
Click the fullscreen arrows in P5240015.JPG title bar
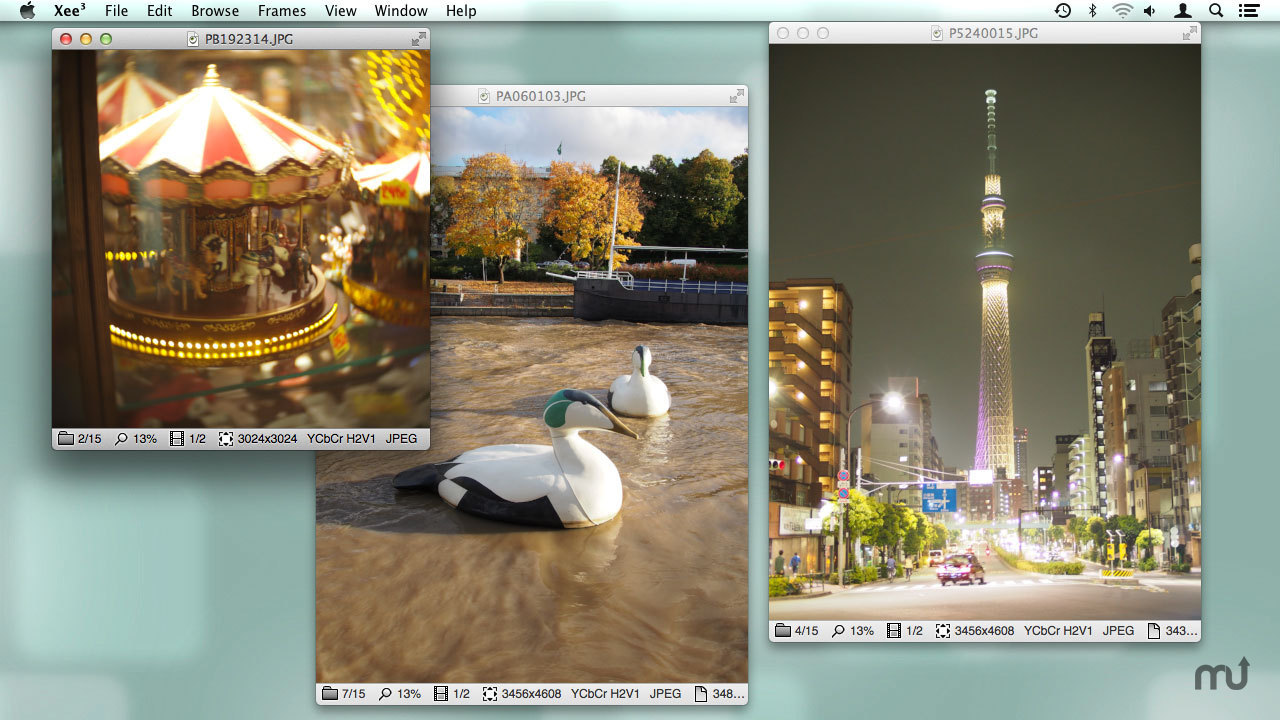click(x=1189, y=33)
